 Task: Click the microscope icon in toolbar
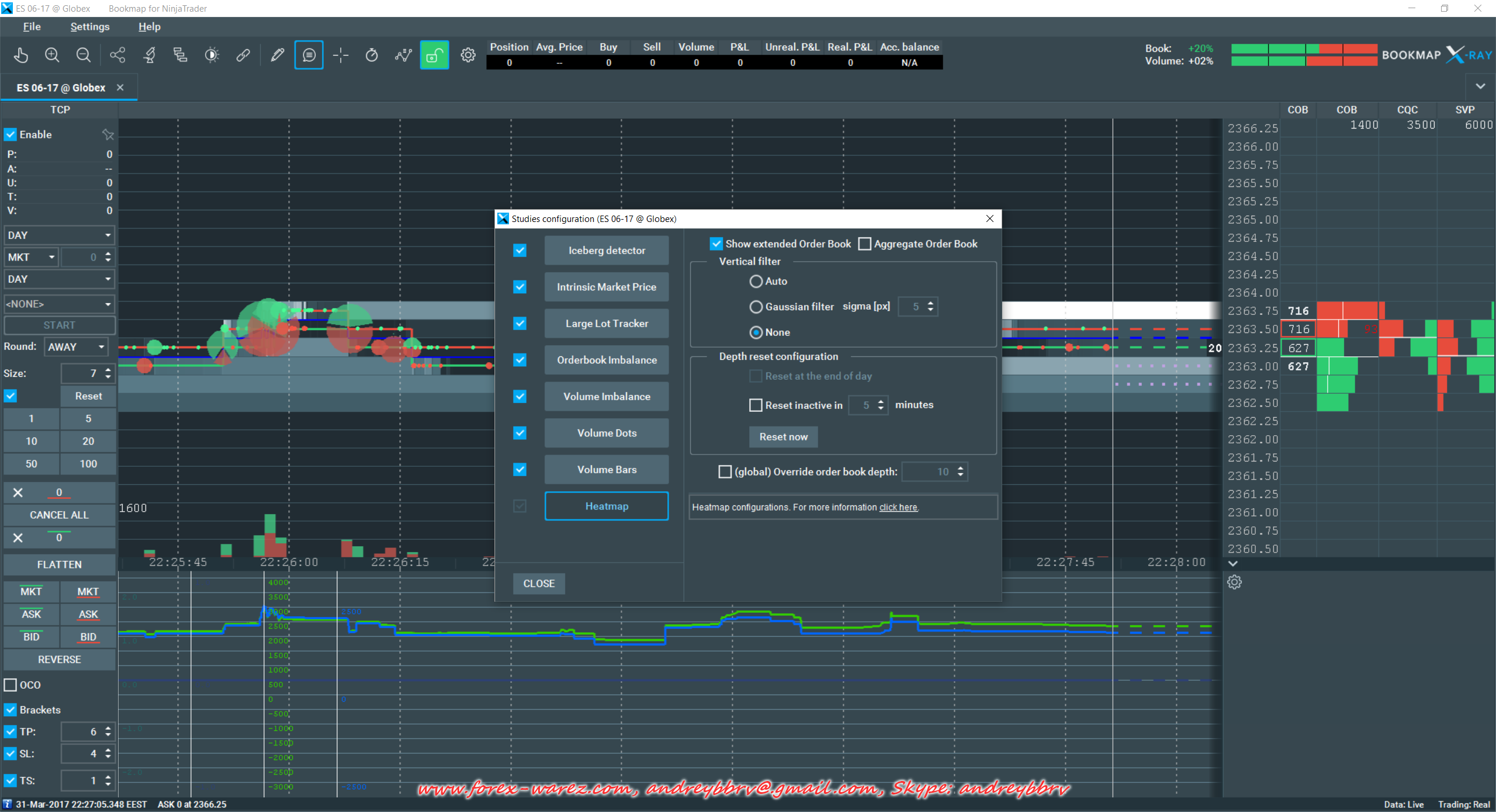pyautogui.click(x=149, y=55)
